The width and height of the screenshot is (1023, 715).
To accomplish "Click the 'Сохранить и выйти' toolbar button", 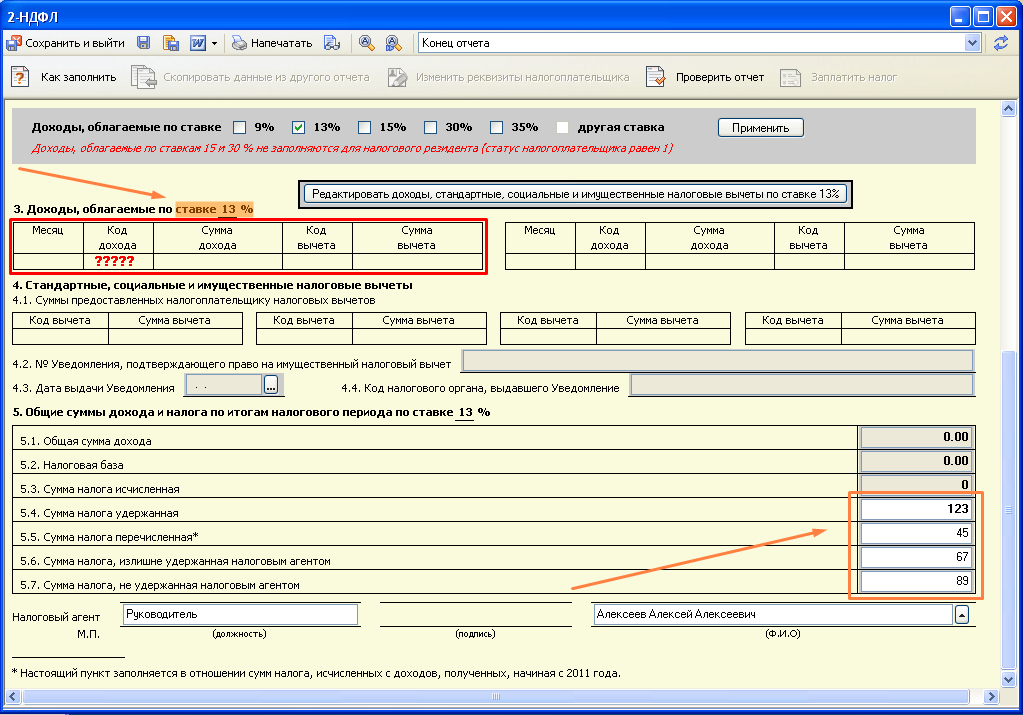I will pyautogui.click(x=65, y=43).
